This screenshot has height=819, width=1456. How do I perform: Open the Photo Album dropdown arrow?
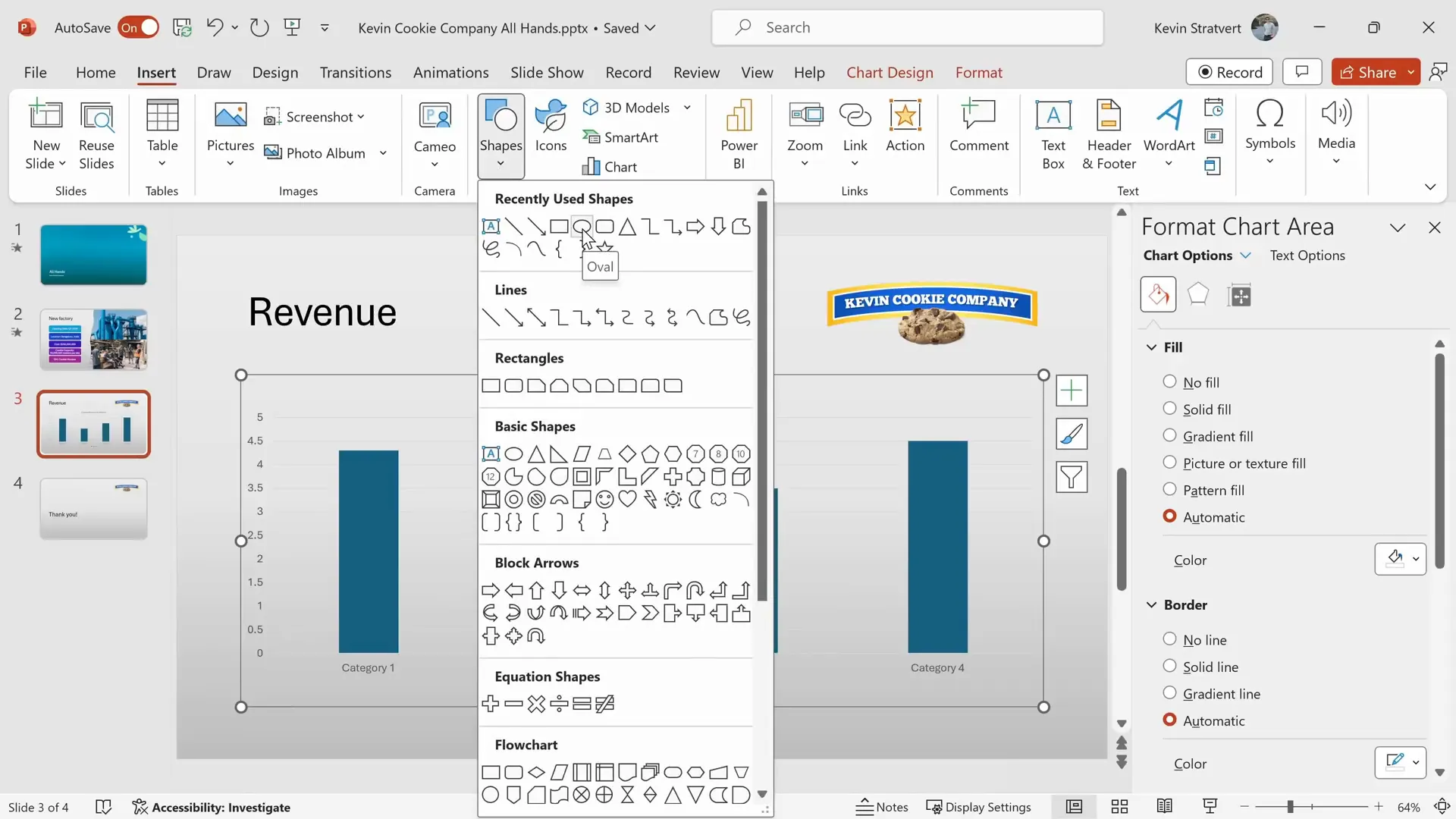pos(383,153)
